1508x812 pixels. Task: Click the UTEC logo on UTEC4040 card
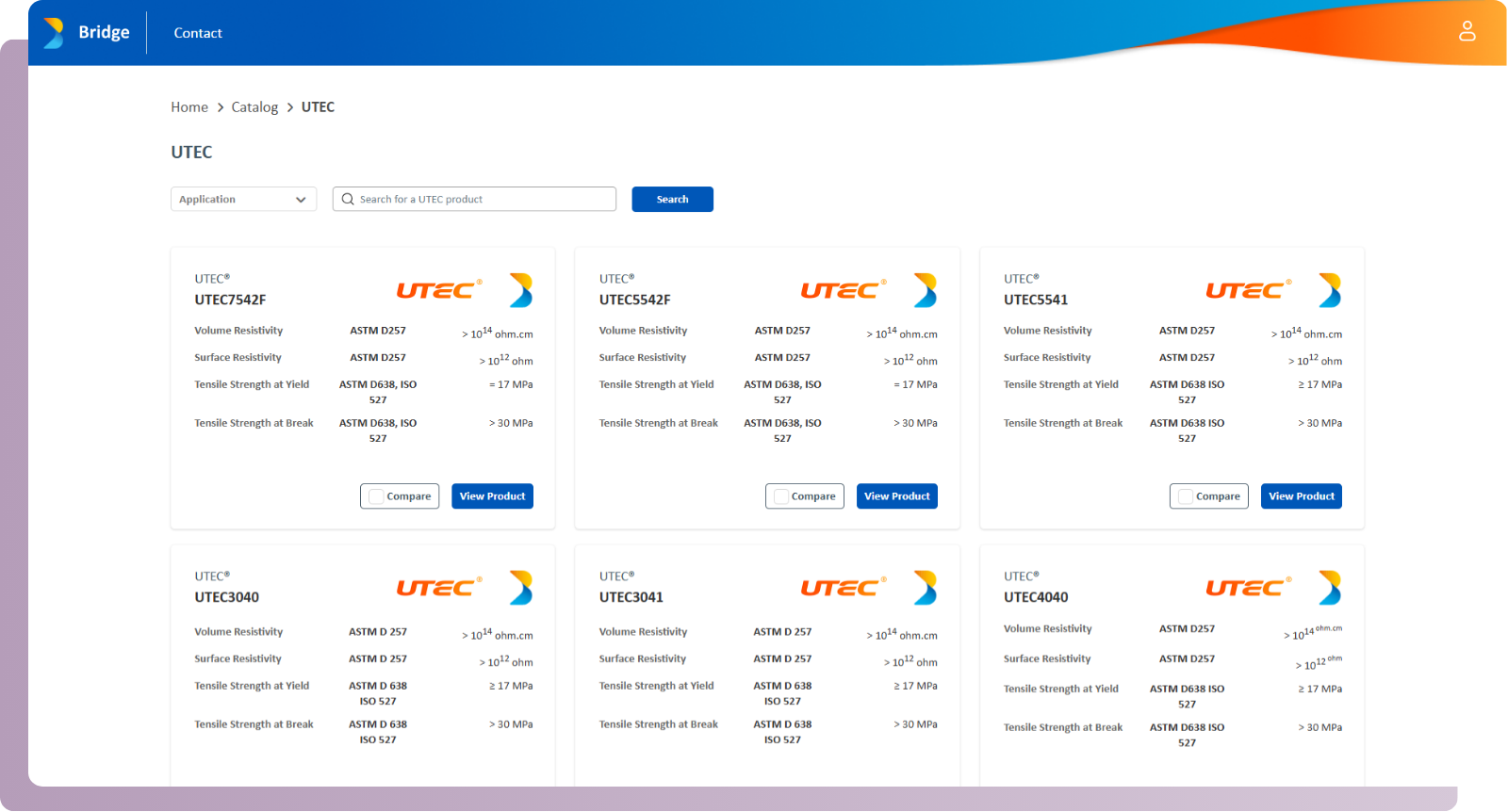[1249, 588]
